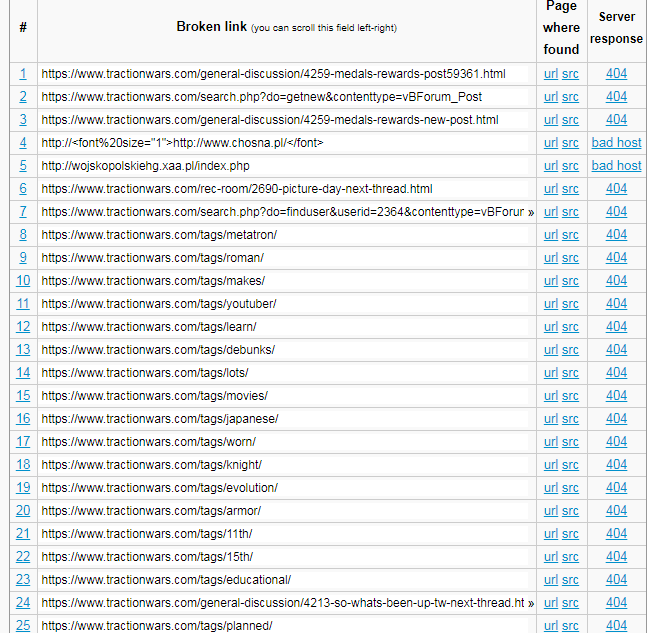Click the url link for picture-day-next-thread row
This screenshot has width=647, height=633.
(550, 189)
